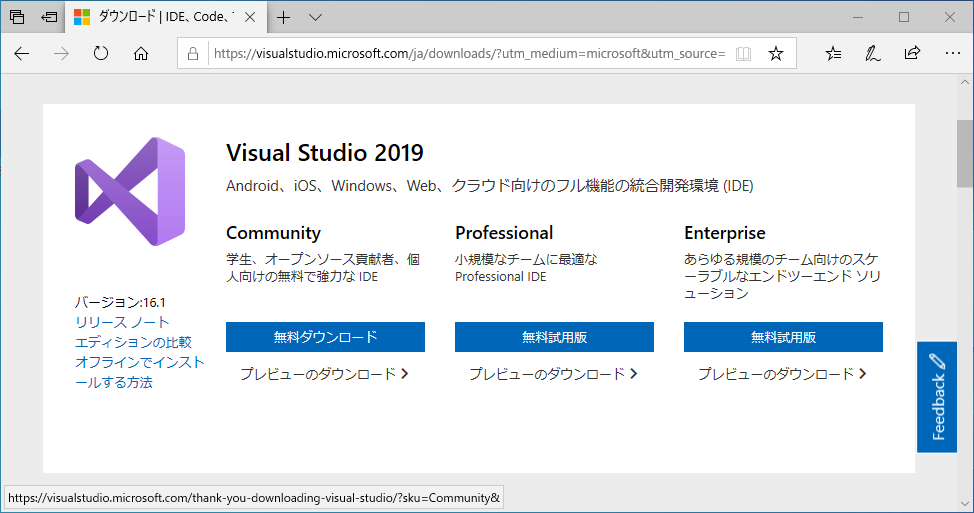Click Enterprise 無料試用版 button
The image size is (974, 513).
[x=783, y=337]
